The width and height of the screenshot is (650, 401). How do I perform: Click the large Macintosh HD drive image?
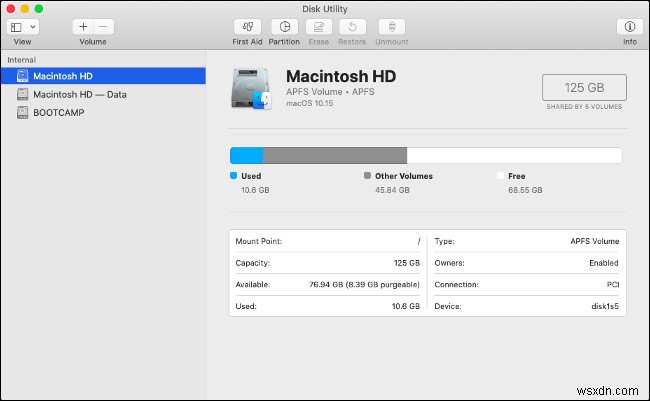click(x=251, y=89)
